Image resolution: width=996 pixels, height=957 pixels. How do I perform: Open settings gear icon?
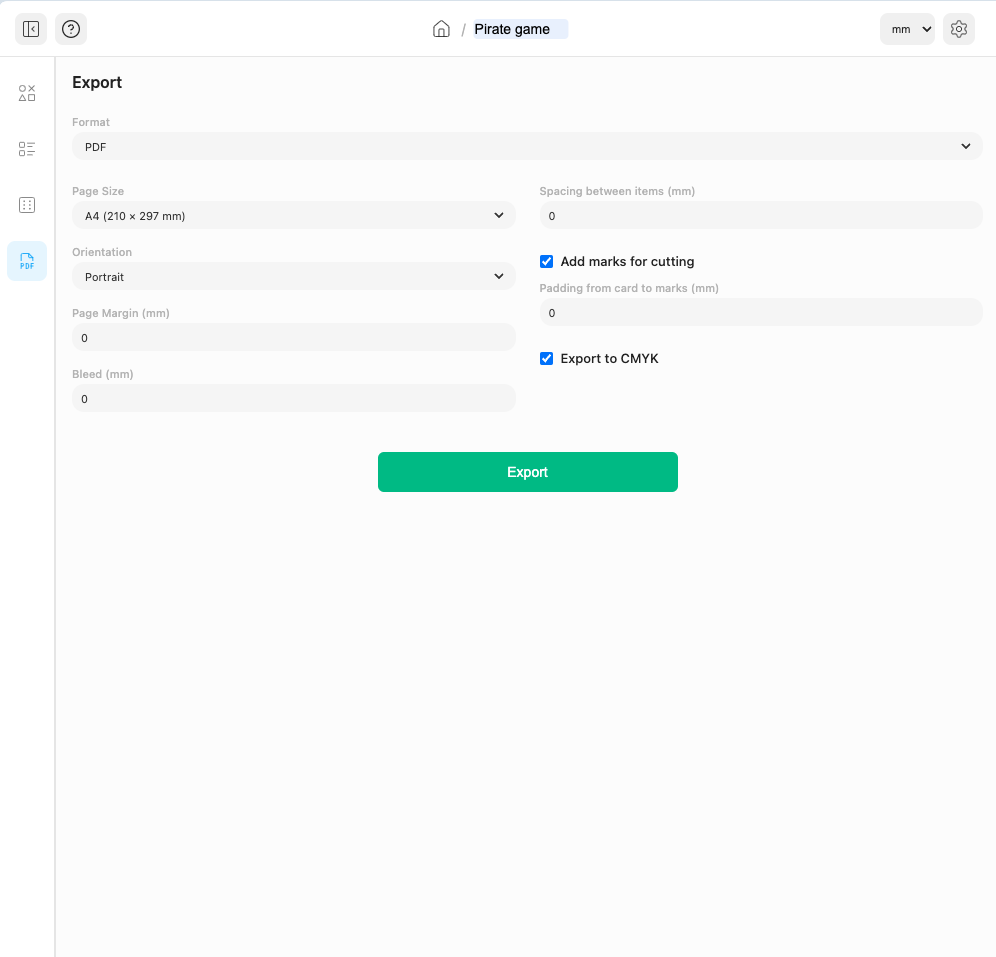pyautogui.click(x=959, y=29)
